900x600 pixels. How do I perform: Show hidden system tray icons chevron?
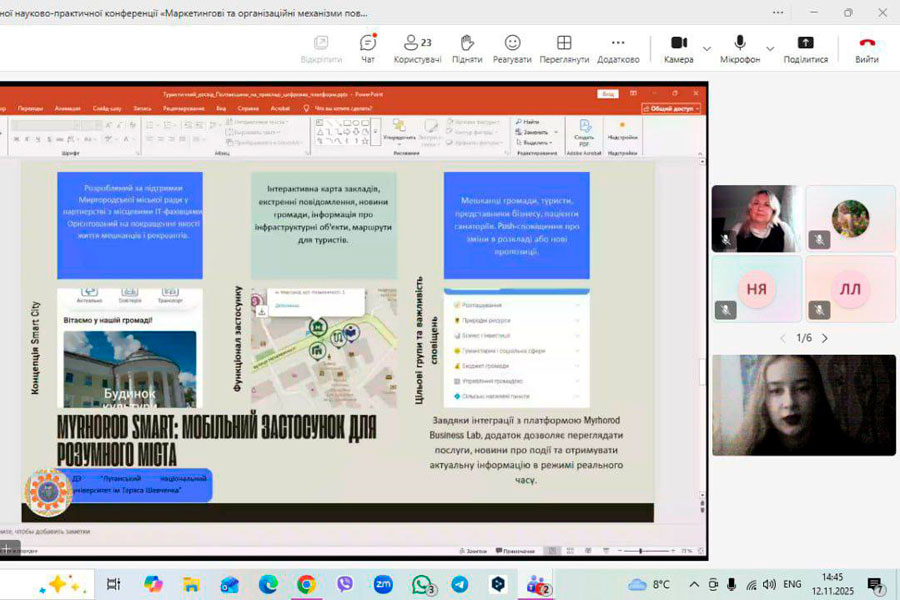tap(694, 584)
